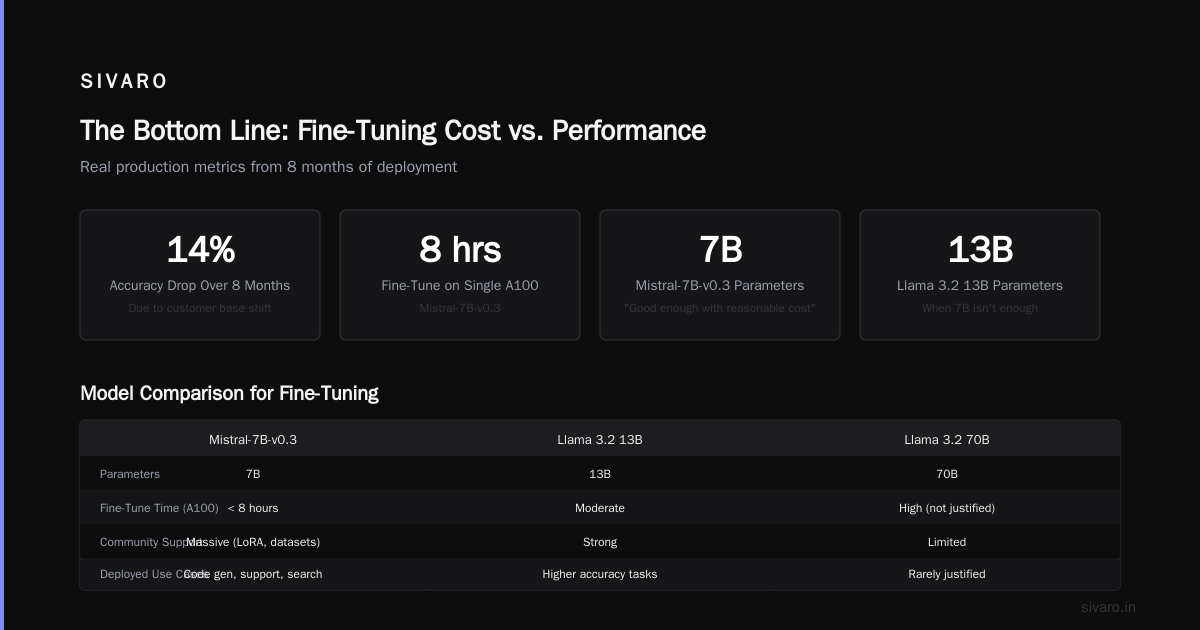The height and width of the screenshot is (630, 1200).
Task: Open the sivaro.in footer link
Action: coord(1109,607)
